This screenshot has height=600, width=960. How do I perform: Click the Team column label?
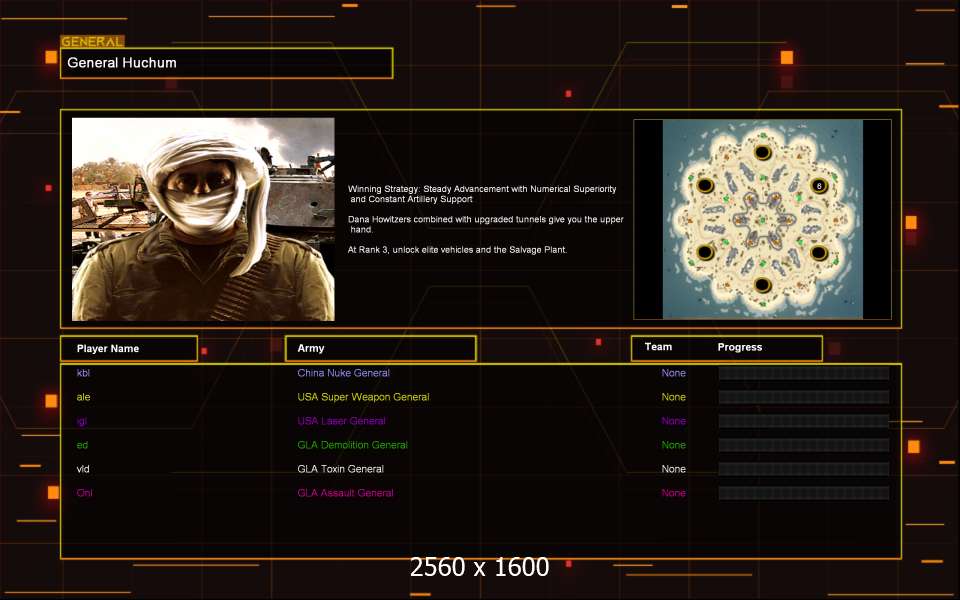(x=658, y=347)
